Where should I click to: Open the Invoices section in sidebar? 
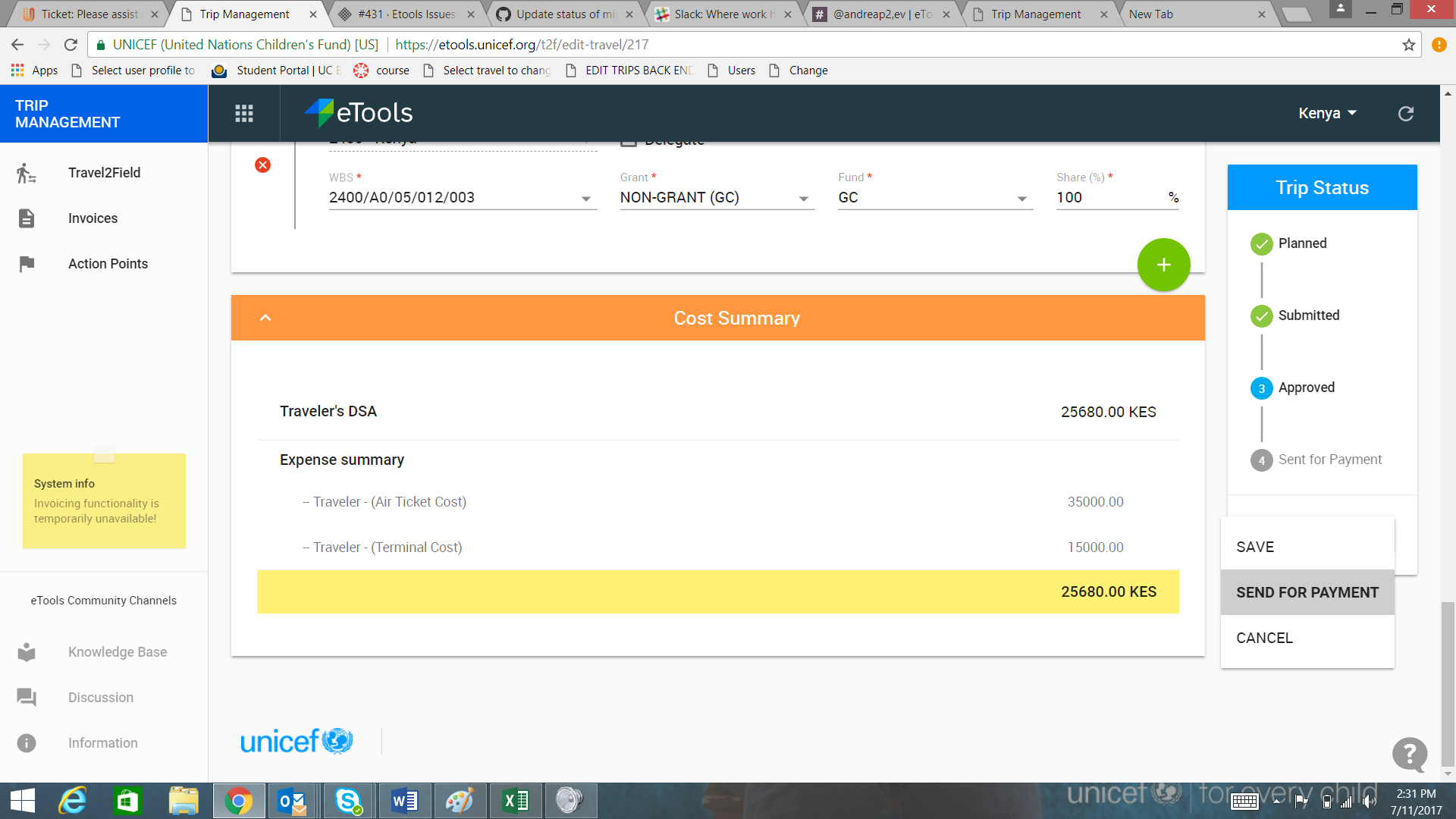point(93,218)
